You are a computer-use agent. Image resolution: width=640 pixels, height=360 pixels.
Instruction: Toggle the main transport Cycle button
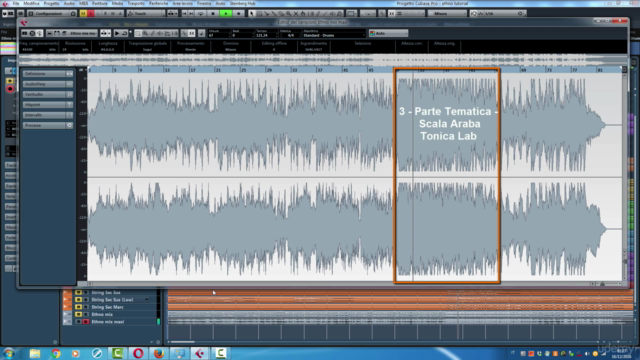pyautogui.click(x=200, y=13)
